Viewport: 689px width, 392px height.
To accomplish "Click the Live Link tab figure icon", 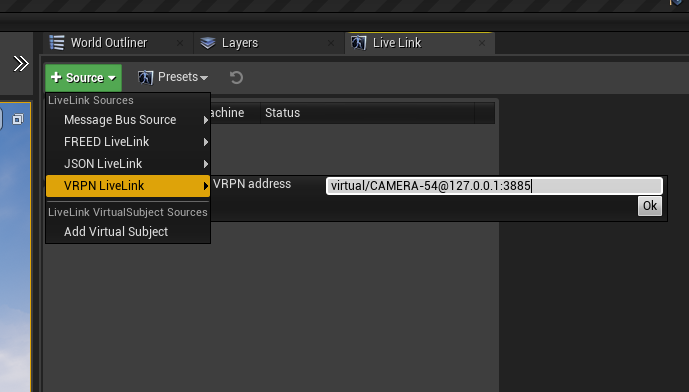I will point(359,43).
